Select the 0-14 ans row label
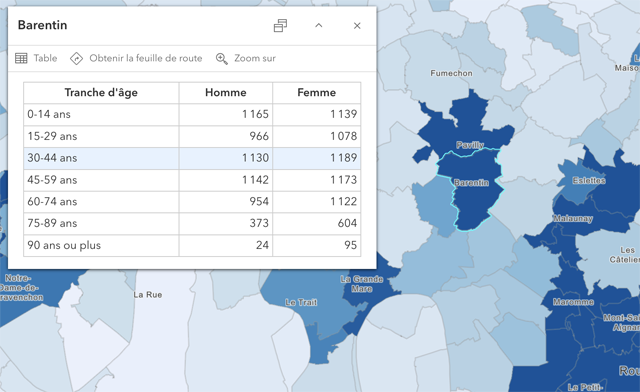The width and height of the screenshot is (640, 392). coord(49,114)
